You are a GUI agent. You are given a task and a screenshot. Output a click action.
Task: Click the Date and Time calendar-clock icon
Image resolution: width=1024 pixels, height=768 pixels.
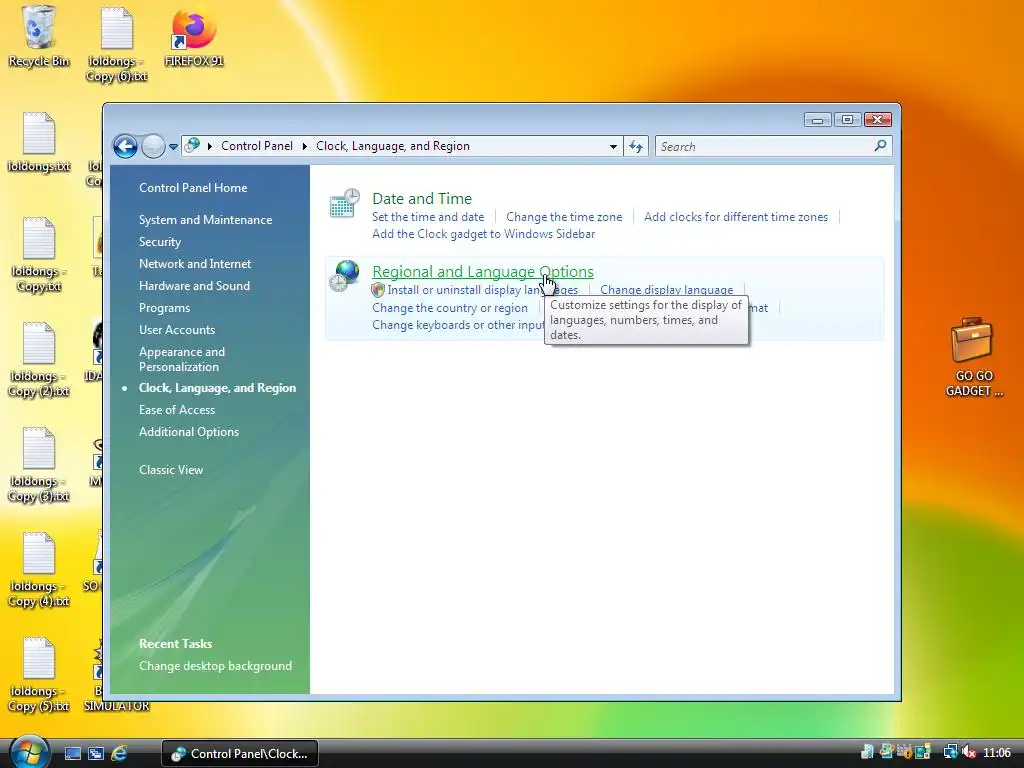(x=344, y=203)
